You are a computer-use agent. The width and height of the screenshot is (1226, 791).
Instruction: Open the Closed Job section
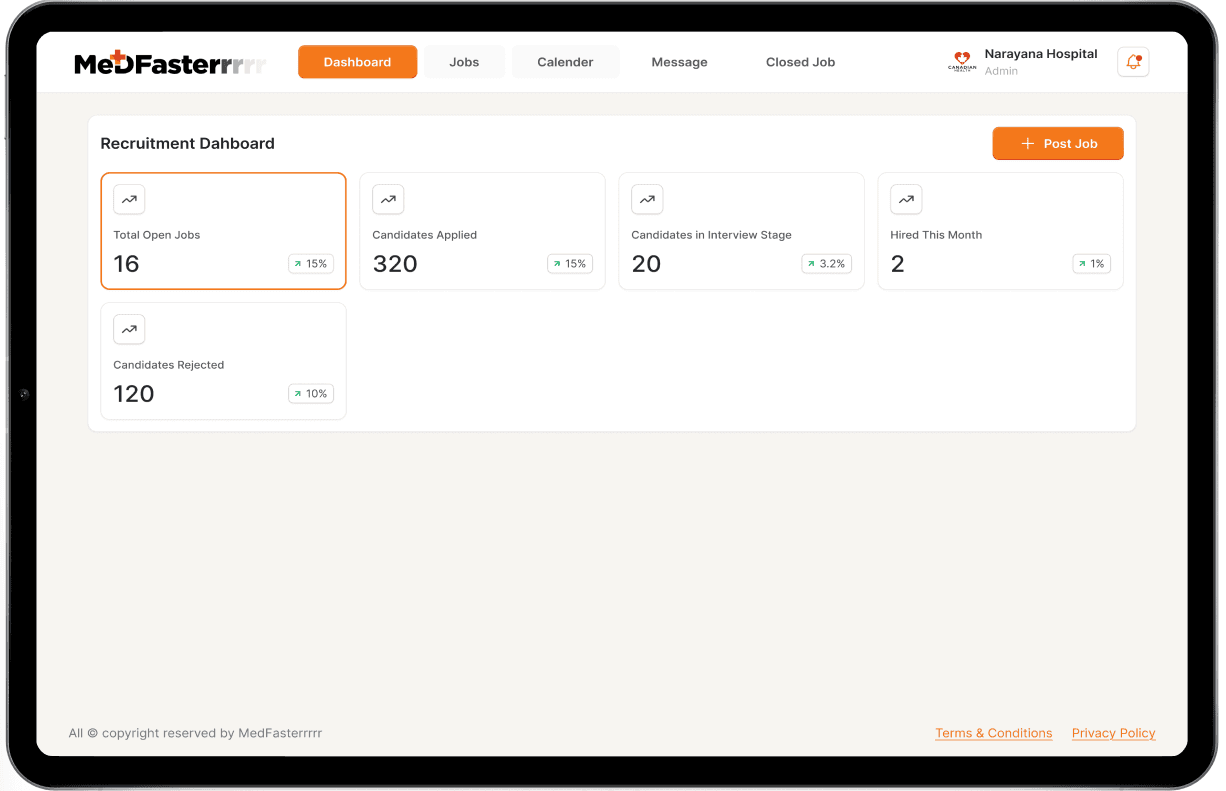tap(800, 61)
